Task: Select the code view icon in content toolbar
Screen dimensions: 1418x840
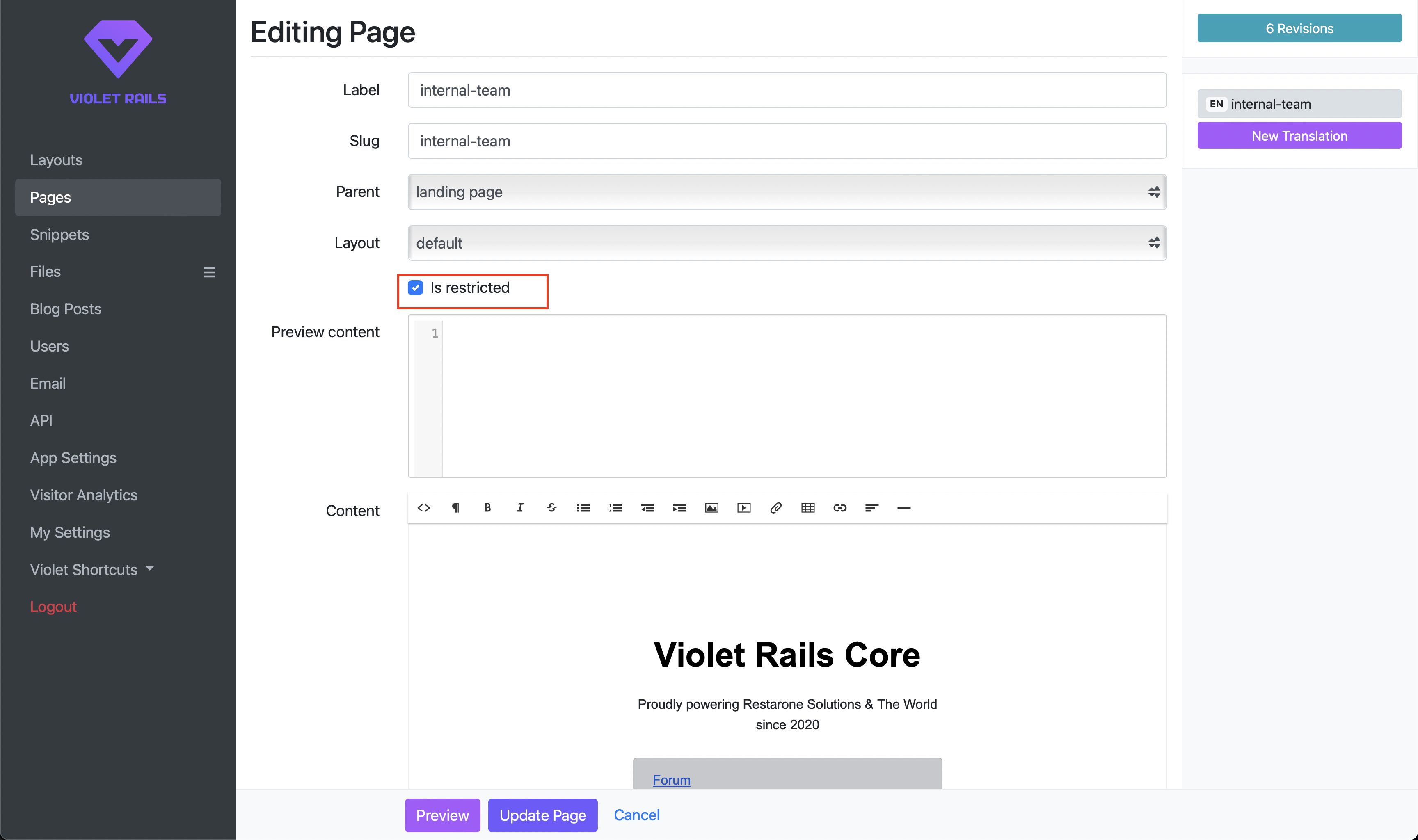Action: [423, 508]
